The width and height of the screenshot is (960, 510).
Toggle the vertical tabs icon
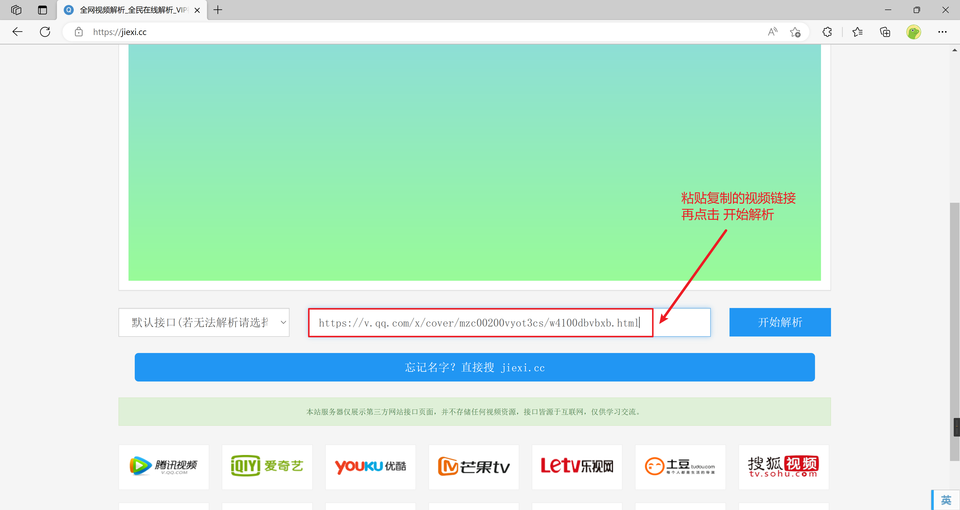click(42, 10)
